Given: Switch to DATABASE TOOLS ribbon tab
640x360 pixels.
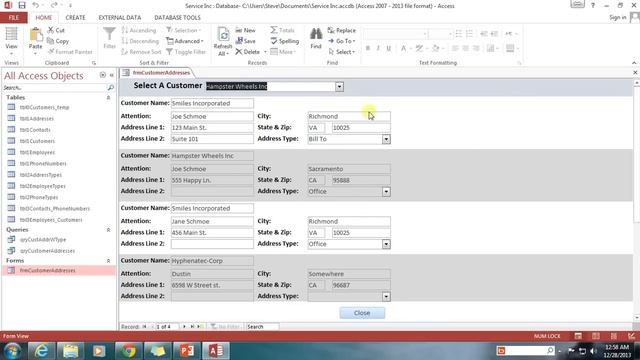Looking at the screenshot, I should [x=177, y=18].
